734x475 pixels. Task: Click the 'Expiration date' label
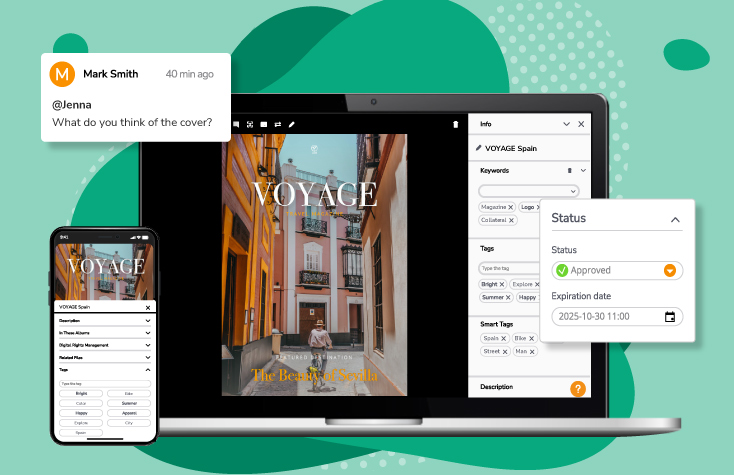pos(581,296)
